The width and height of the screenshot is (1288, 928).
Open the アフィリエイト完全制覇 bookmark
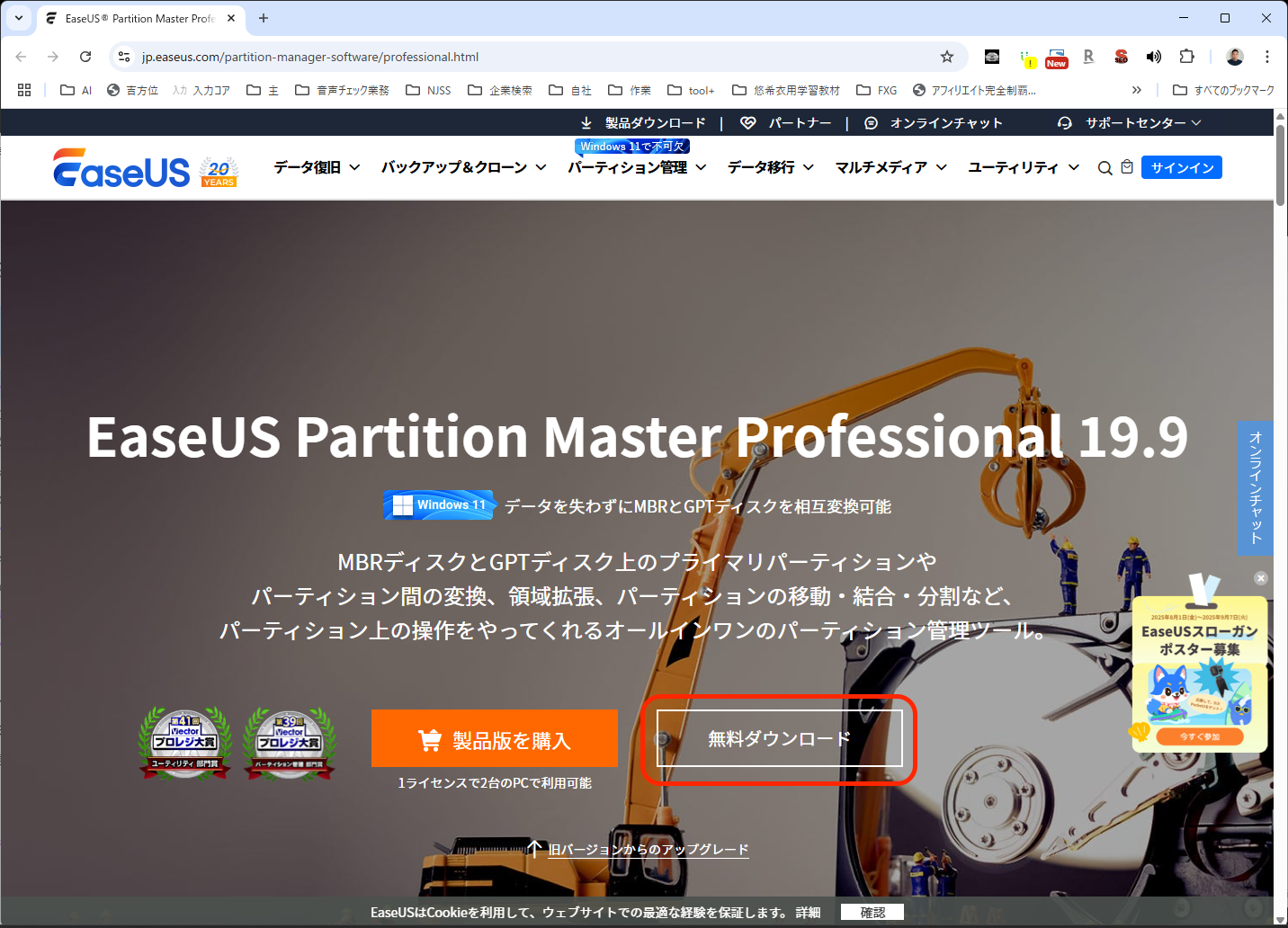974,90
